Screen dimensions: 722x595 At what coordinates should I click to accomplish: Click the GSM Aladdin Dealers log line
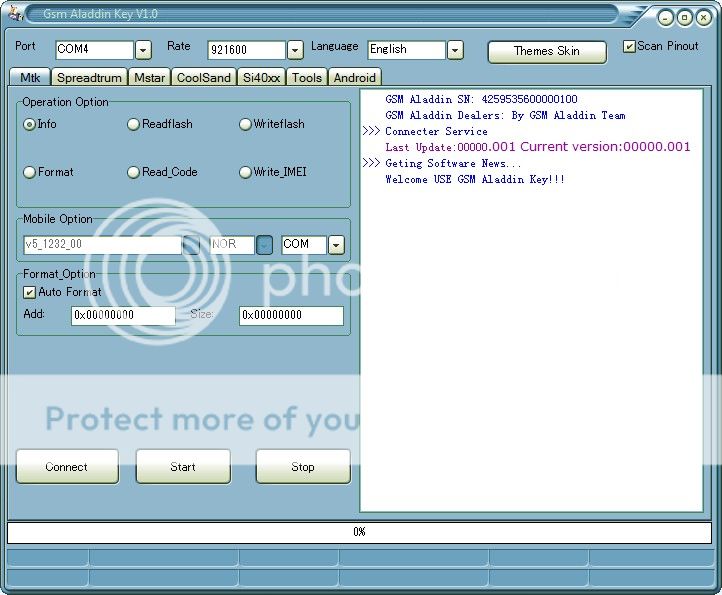[x=505, y=115]
